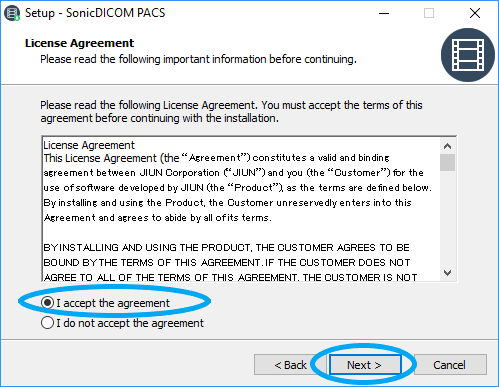Image resolution: width=499 pixels, height=387 pixels.
Task: Click the film strip logo icon
Action: [x=468, y=55]
